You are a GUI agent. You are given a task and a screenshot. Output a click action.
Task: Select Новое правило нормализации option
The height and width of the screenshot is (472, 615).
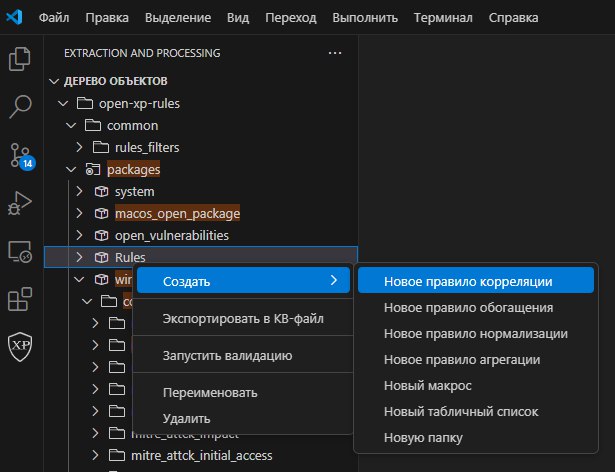476,333
